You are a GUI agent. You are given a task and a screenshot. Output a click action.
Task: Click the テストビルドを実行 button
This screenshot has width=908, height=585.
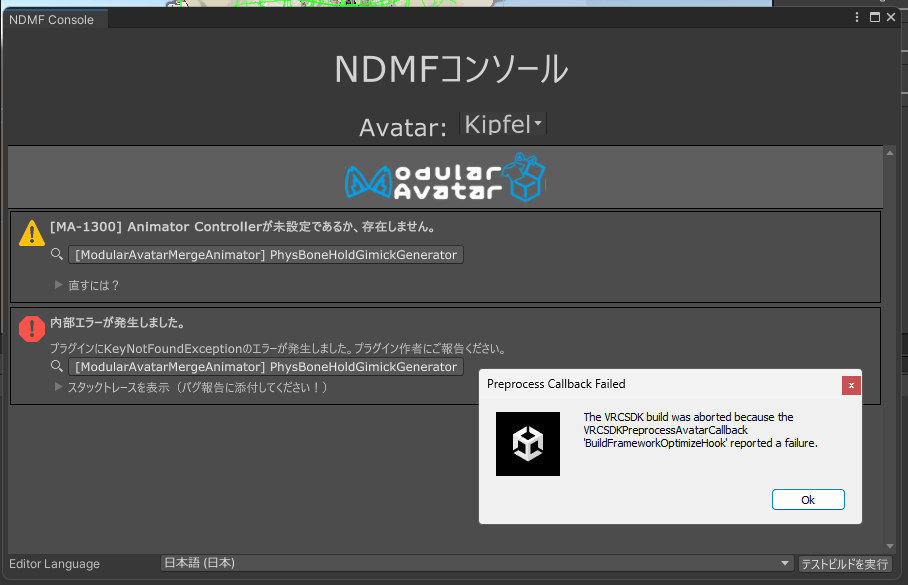coord(845,564)
